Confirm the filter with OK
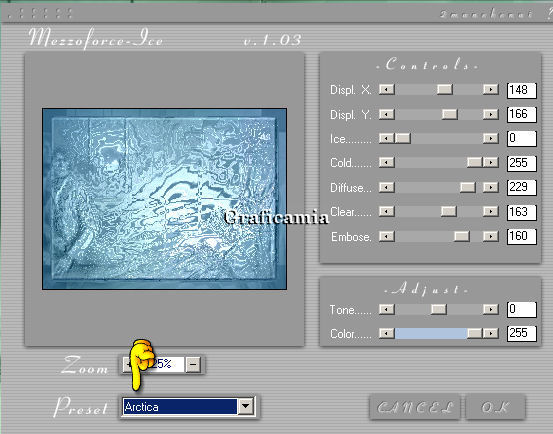This screenshot has height=434, width=553. click(496, 407)
